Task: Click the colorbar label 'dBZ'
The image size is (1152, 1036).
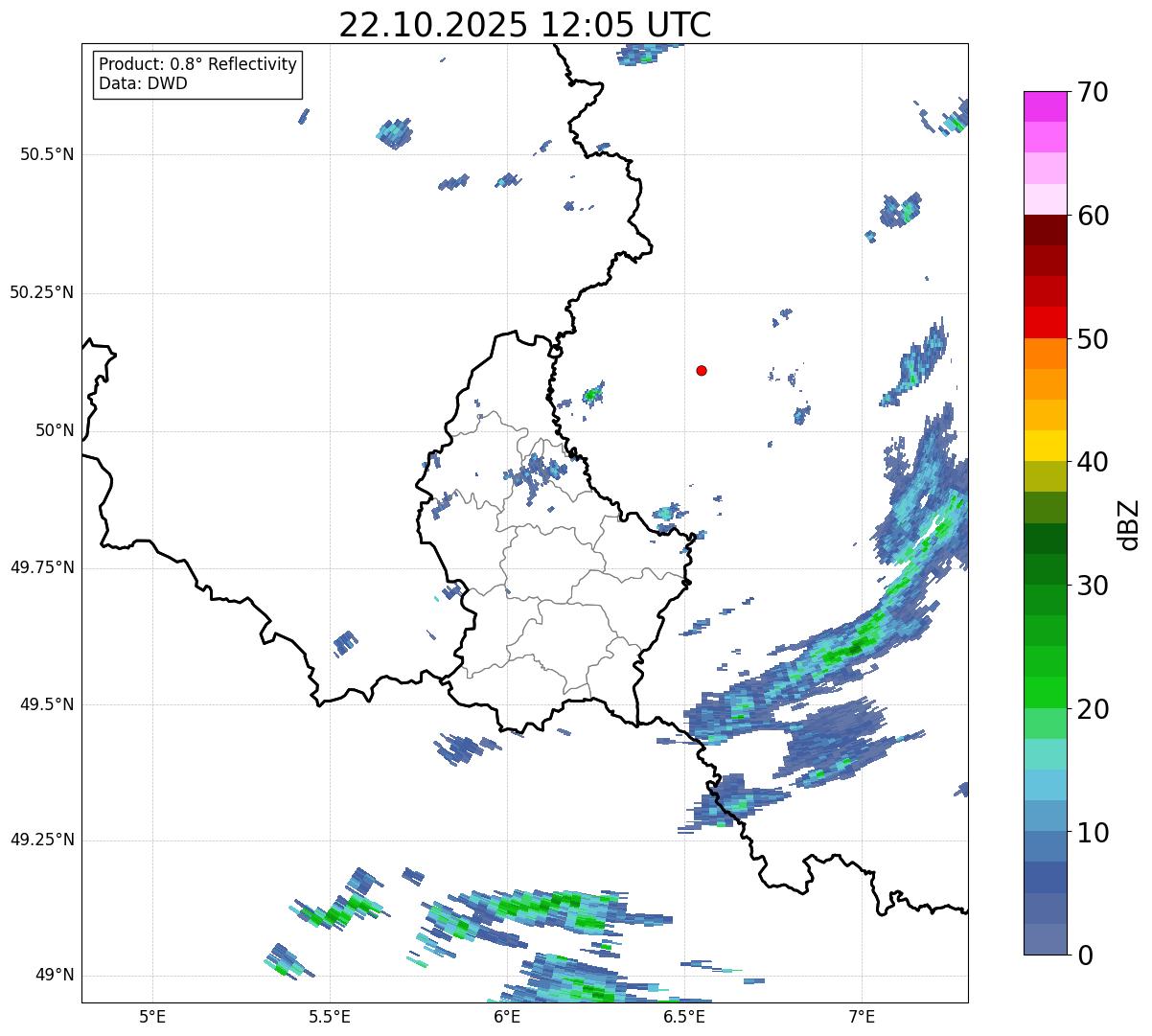Action: pyautogui.click(x=1129, y=523)
